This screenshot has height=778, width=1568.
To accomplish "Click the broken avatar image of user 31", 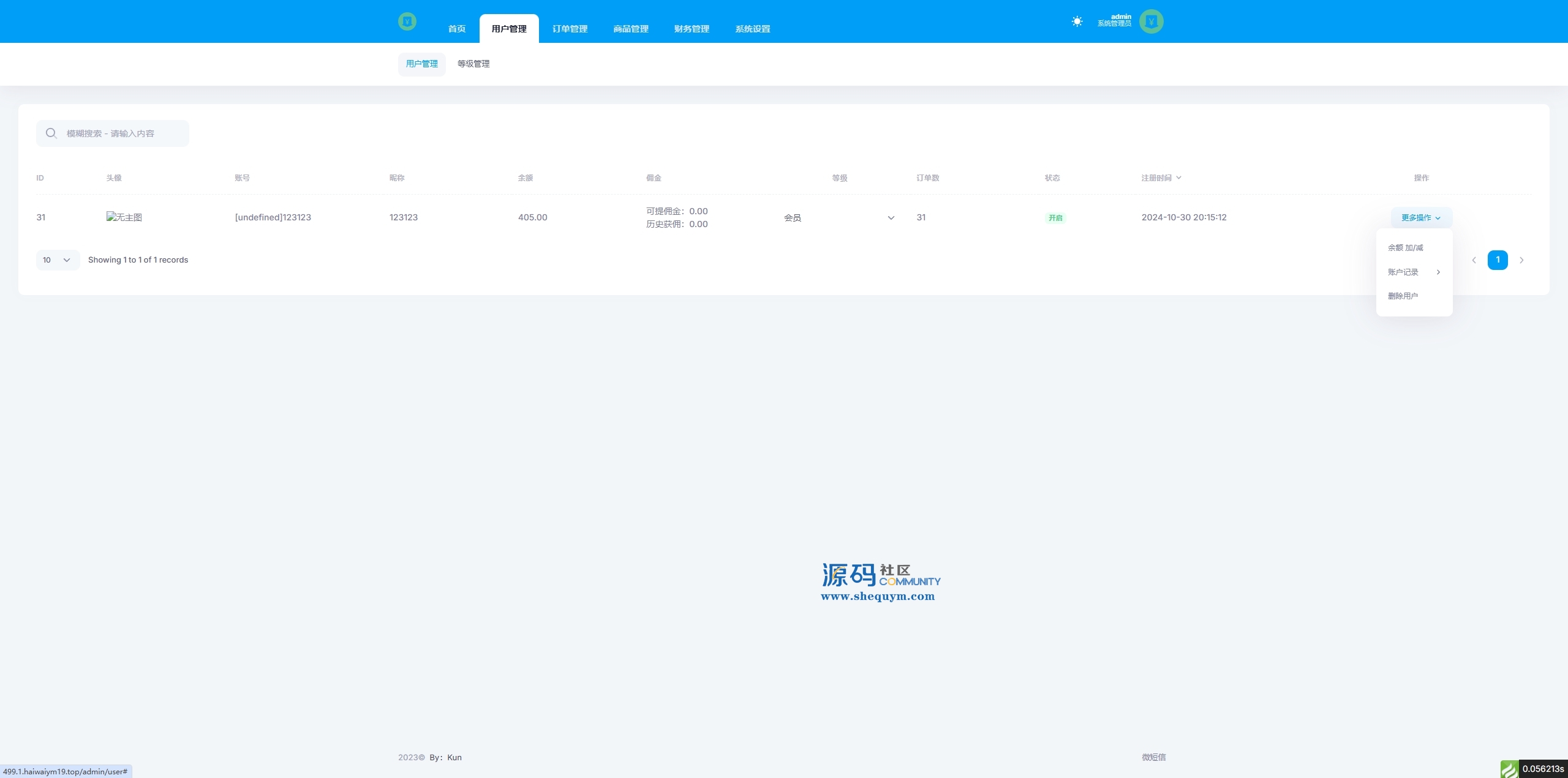I will [124, 217].
